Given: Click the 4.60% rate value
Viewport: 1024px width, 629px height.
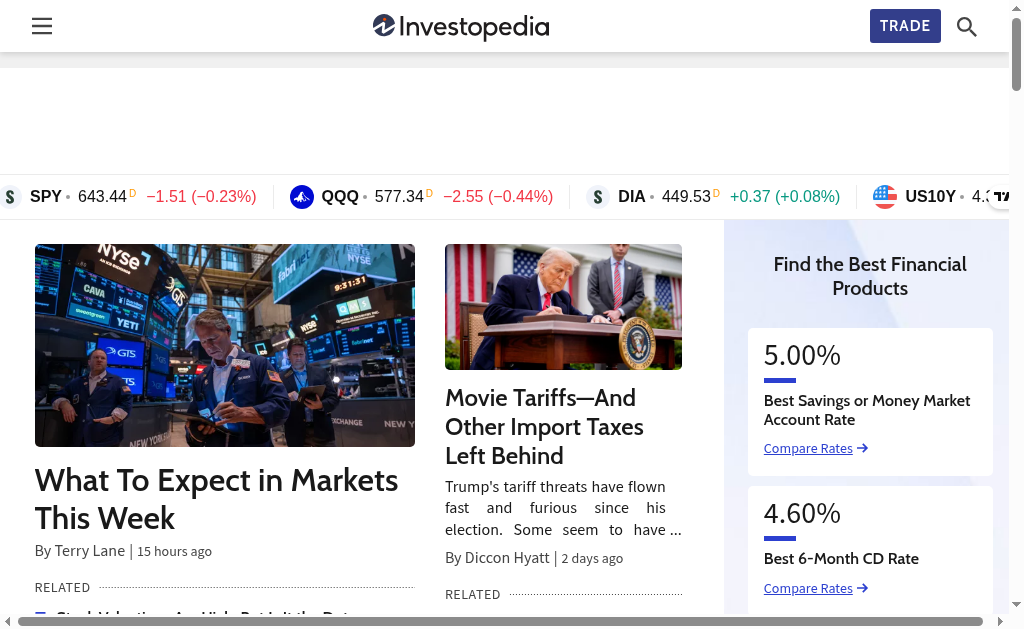Looking at the screenshot, I should click(802, 514).
